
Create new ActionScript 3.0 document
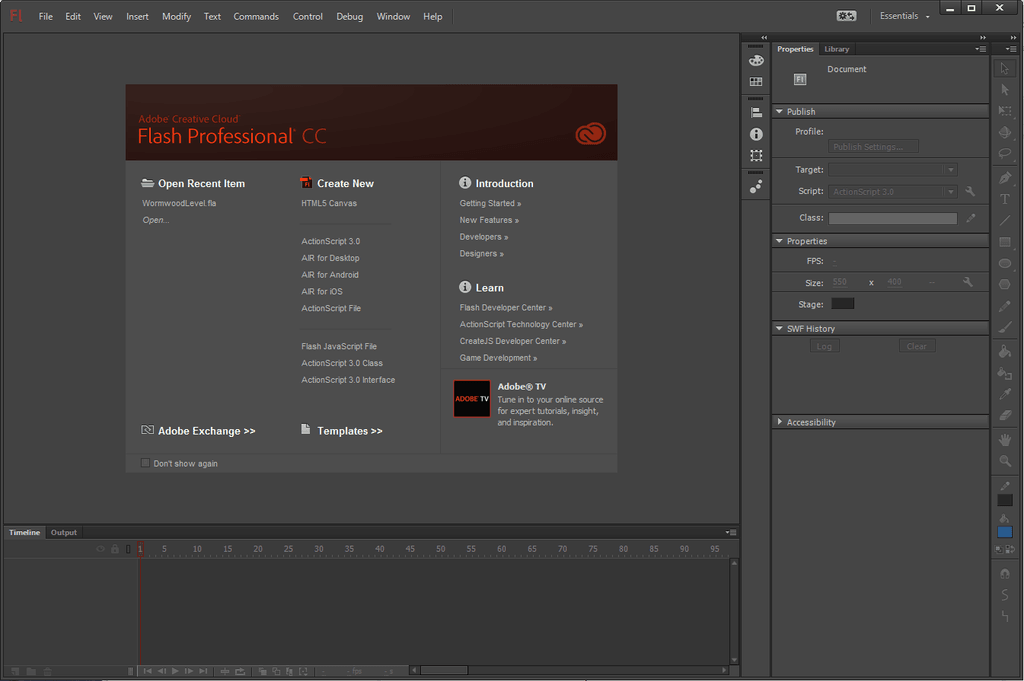(330, 240)
